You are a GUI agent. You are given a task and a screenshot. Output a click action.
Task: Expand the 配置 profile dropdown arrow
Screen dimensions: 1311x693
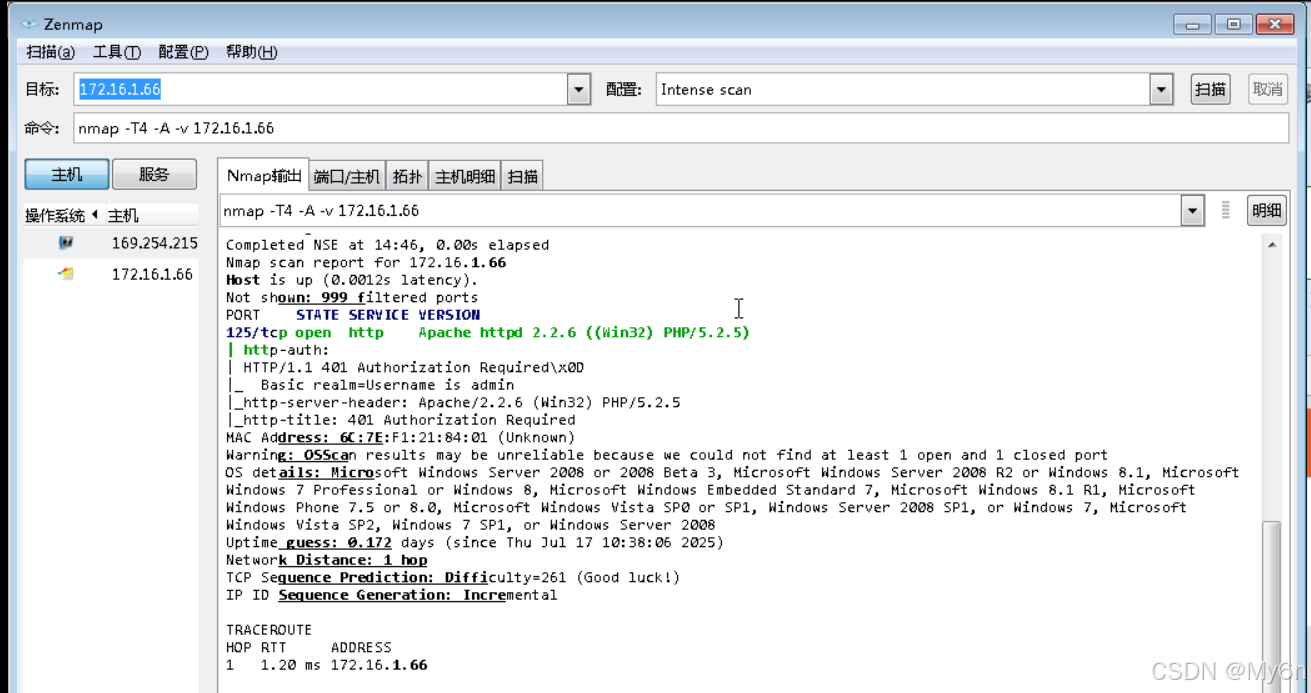coord(1161,89)
